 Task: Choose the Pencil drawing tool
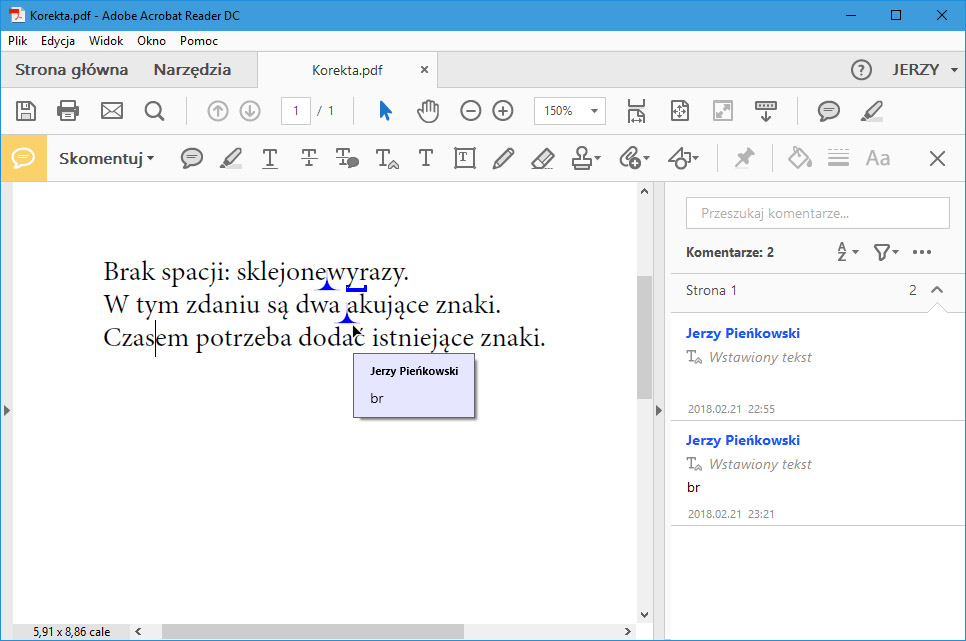(503, 158)
